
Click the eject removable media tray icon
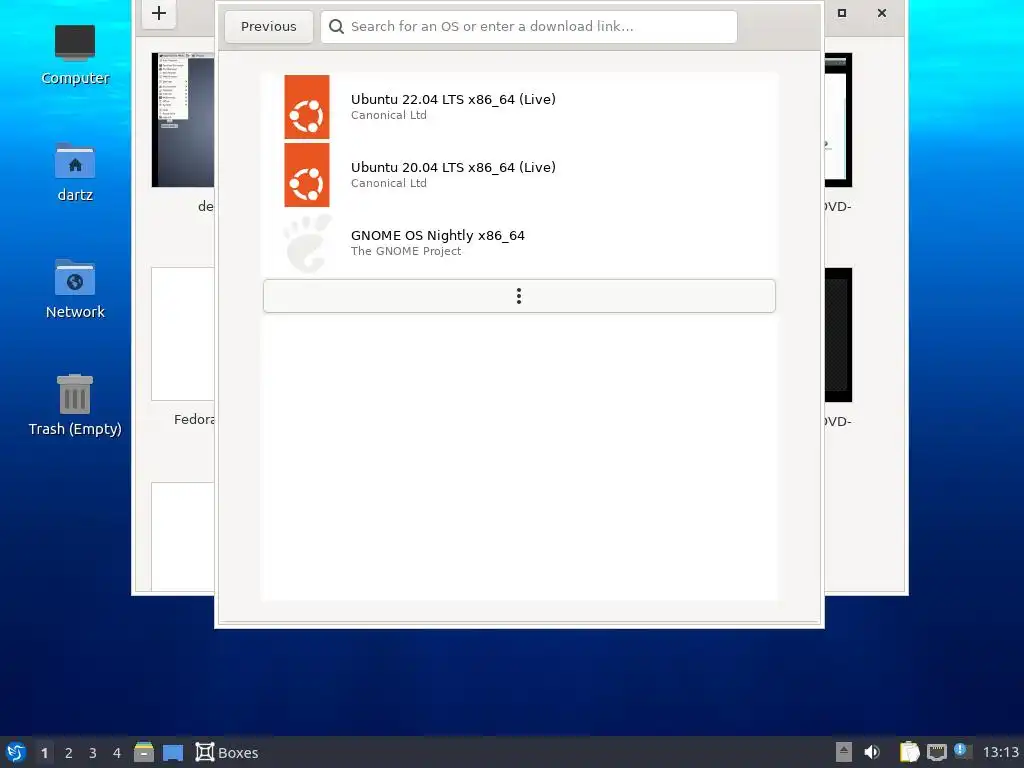pos(844,752)
